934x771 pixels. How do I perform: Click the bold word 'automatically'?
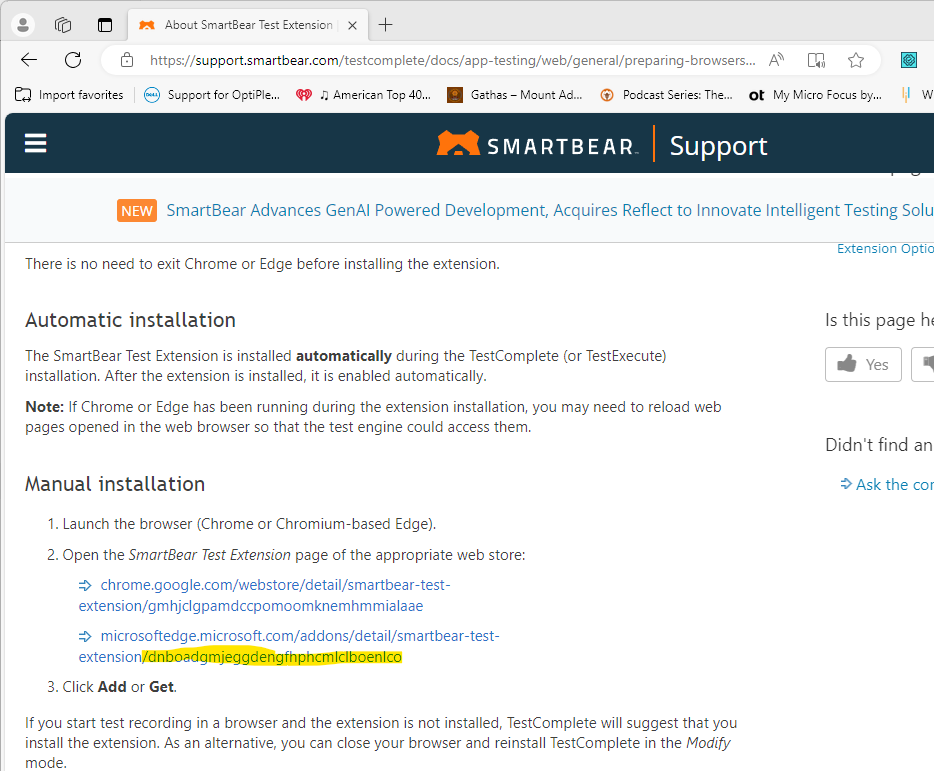coord(344,356)
